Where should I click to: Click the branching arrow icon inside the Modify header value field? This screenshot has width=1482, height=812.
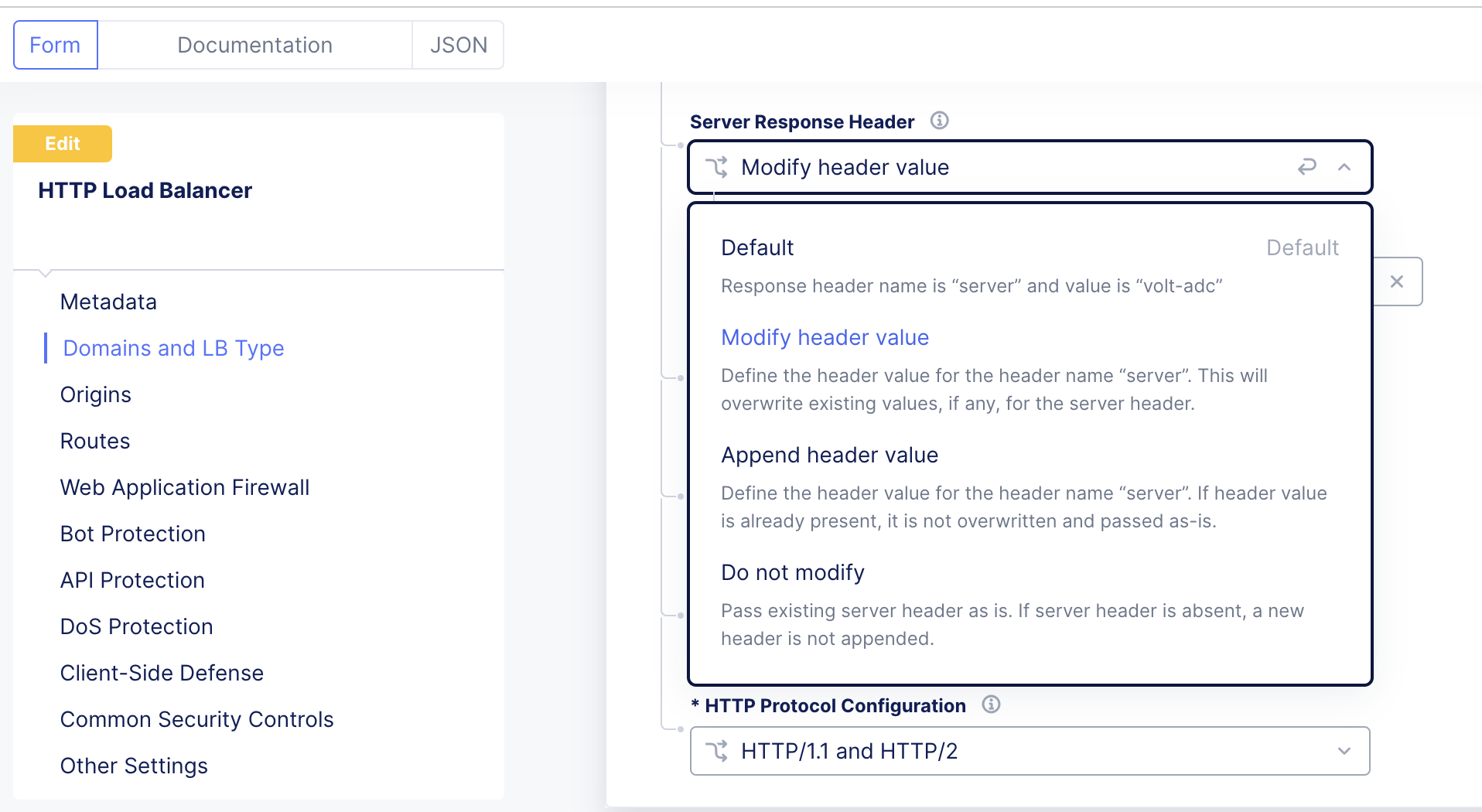click(x=718, y=167)
